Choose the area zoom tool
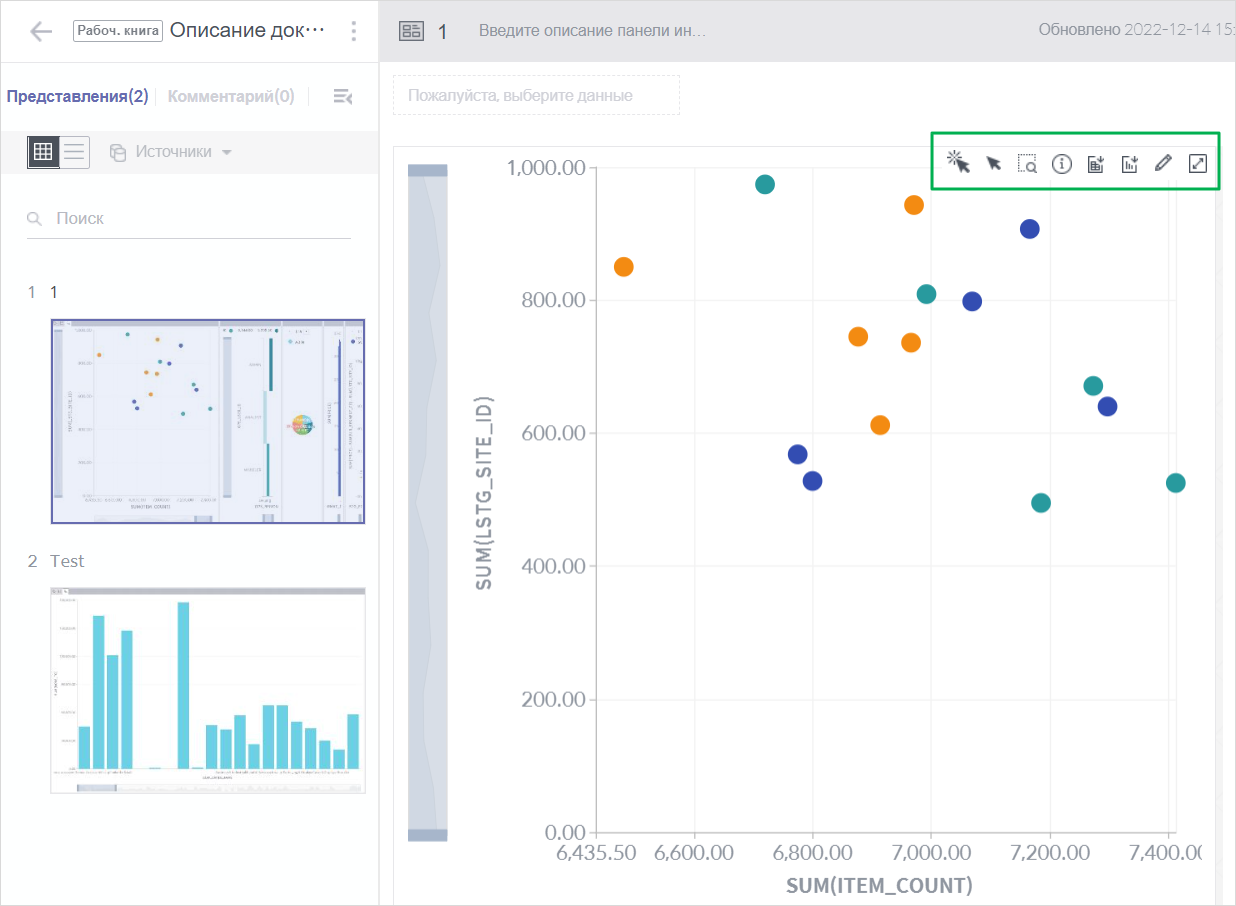This screenshot has height=906, width=1236. (1028, 163)
